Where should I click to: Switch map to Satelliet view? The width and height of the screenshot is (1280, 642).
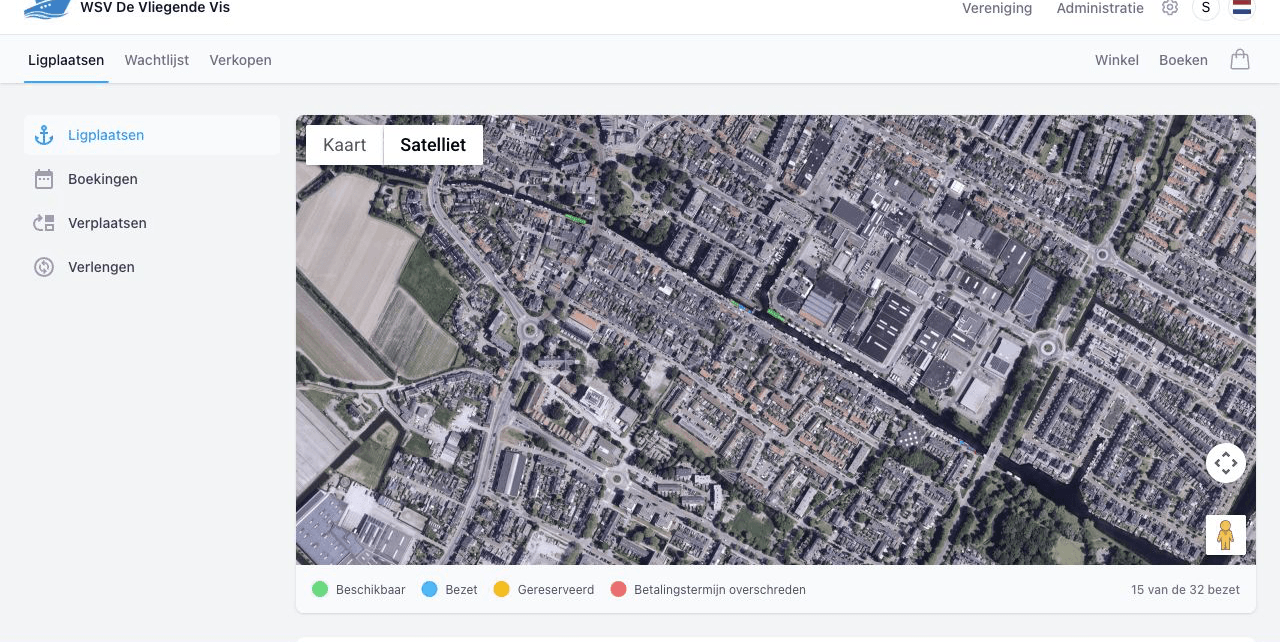[433, 145]
